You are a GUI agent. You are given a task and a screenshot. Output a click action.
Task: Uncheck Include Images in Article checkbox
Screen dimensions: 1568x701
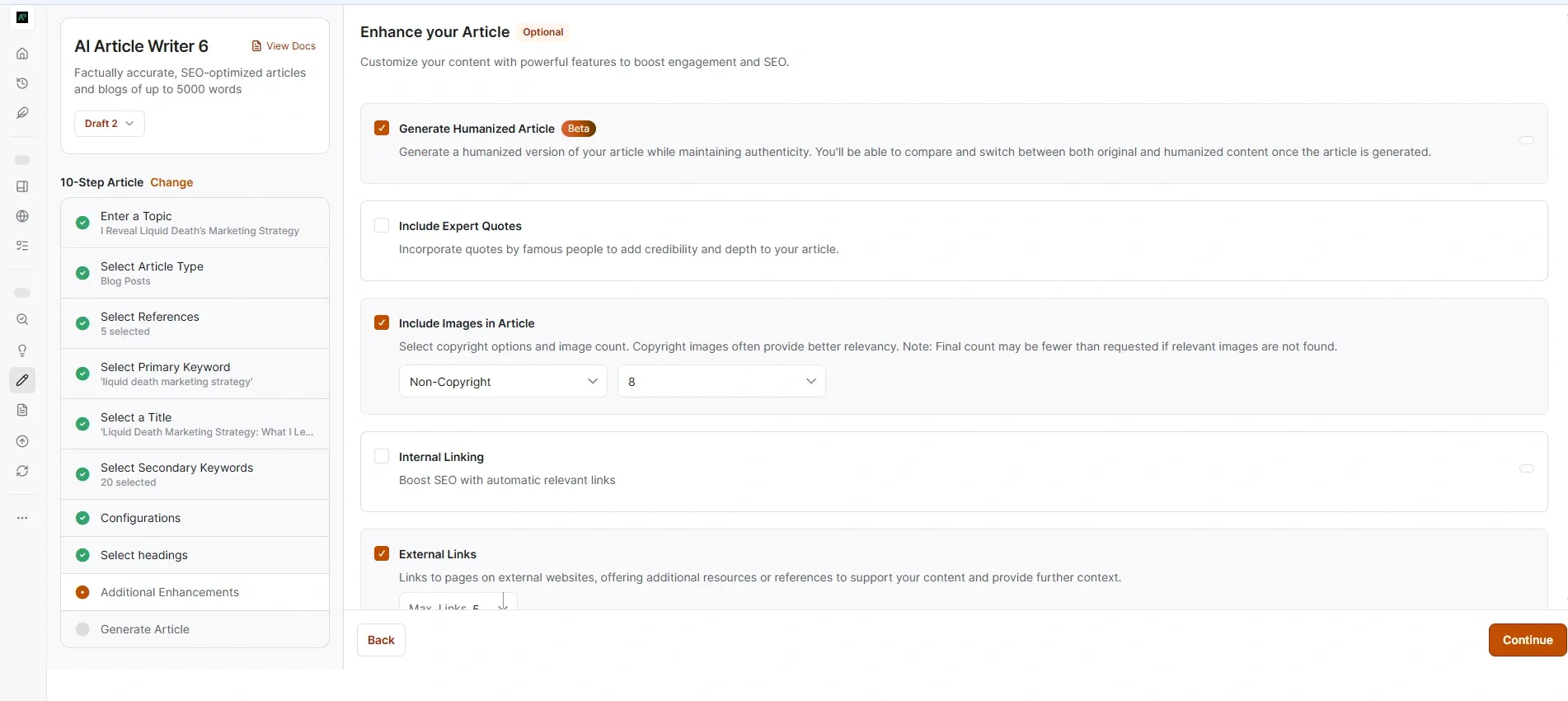(382, 322)
